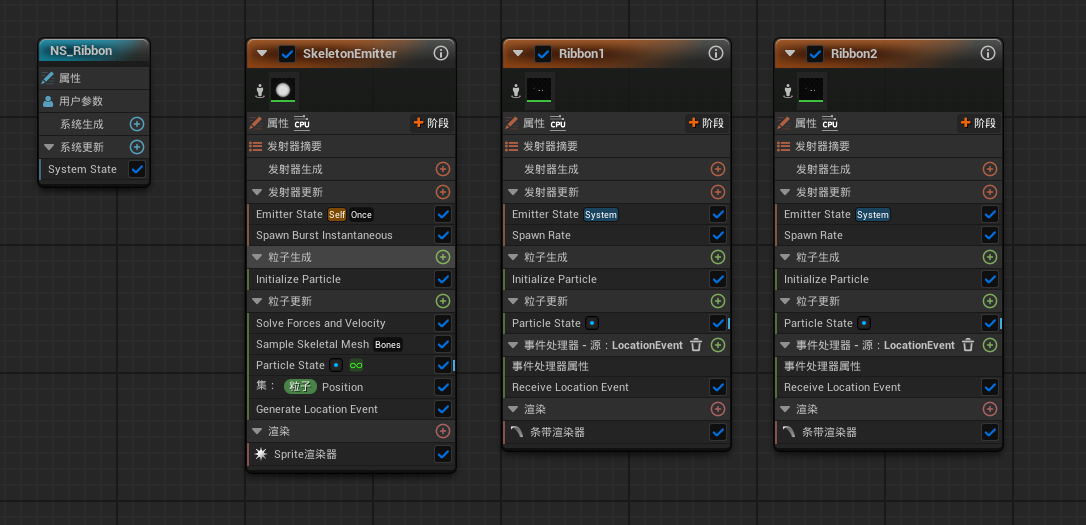This screenshot has width=1086, height=525.
Task: Add module to SkeletonEmitter 粒子生成
Action: [443, 257]
